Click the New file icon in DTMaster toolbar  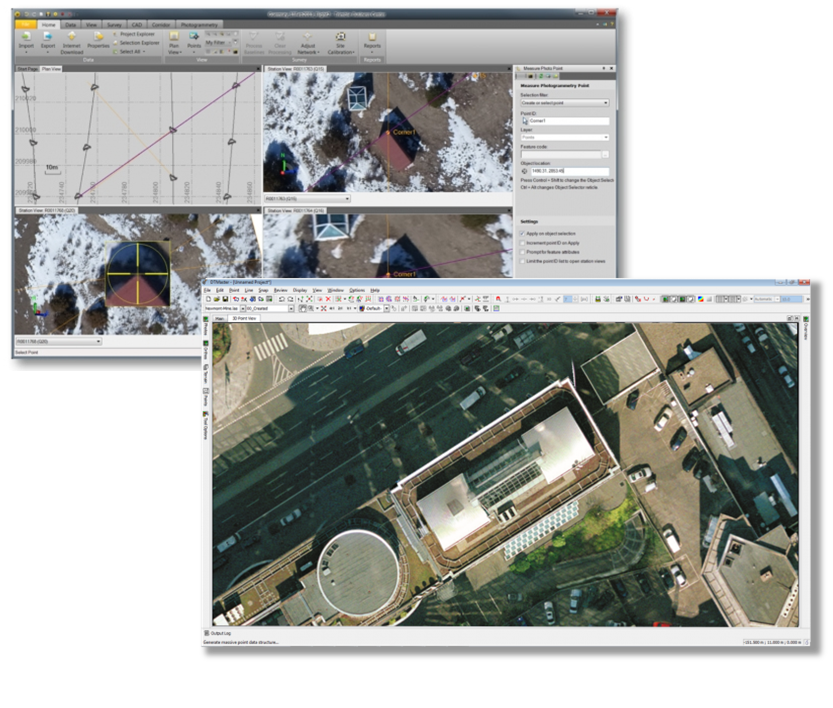point(209,299)
